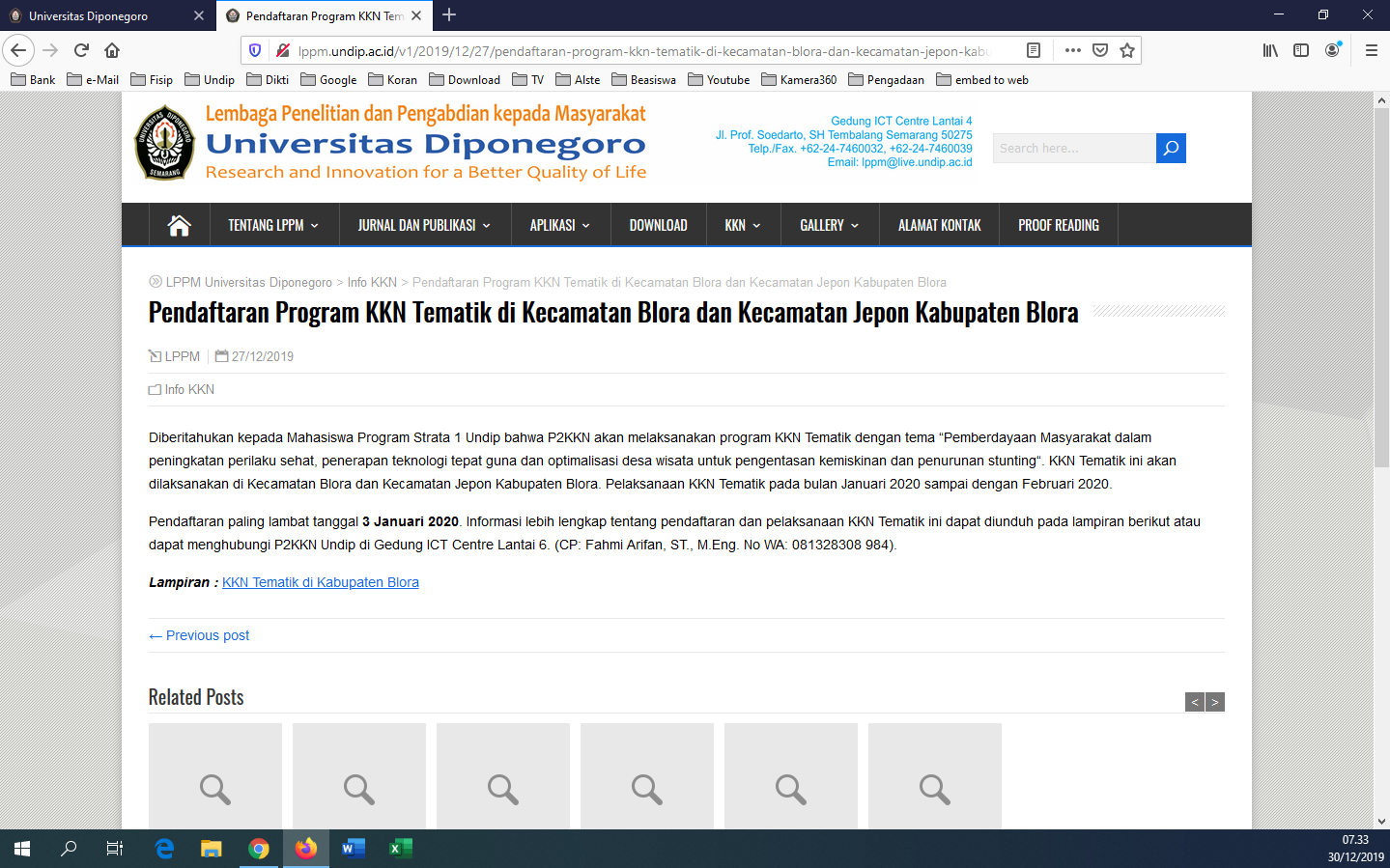Viewport: 1390px width, 868px height.
Task: Open the Firefox hamburger menu
Action: pos(1371,50)
